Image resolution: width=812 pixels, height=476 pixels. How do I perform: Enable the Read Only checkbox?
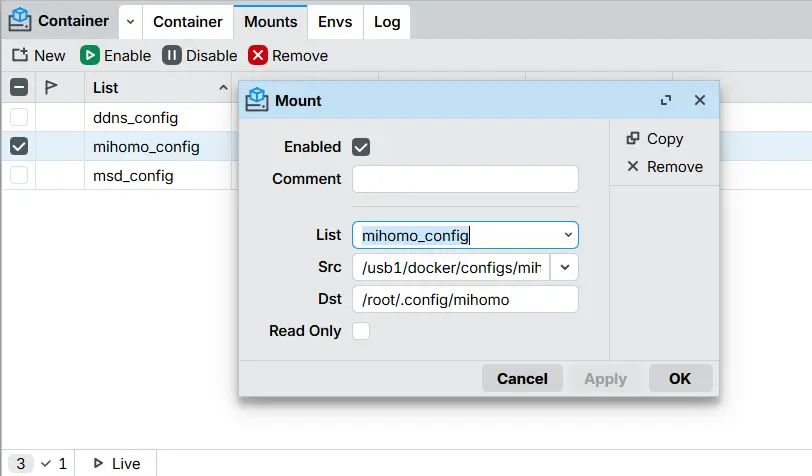tap(361, 331)
